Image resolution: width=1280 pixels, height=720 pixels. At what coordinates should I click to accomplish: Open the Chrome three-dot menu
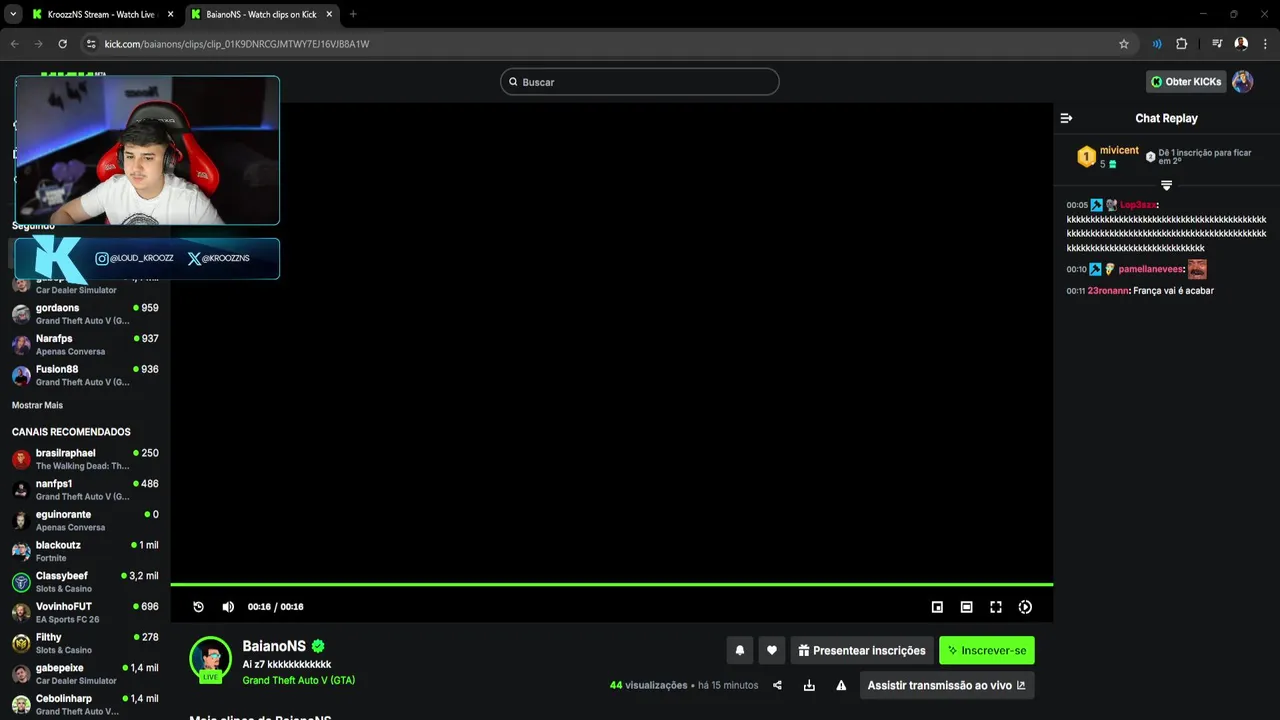[x=1265, y=44]
